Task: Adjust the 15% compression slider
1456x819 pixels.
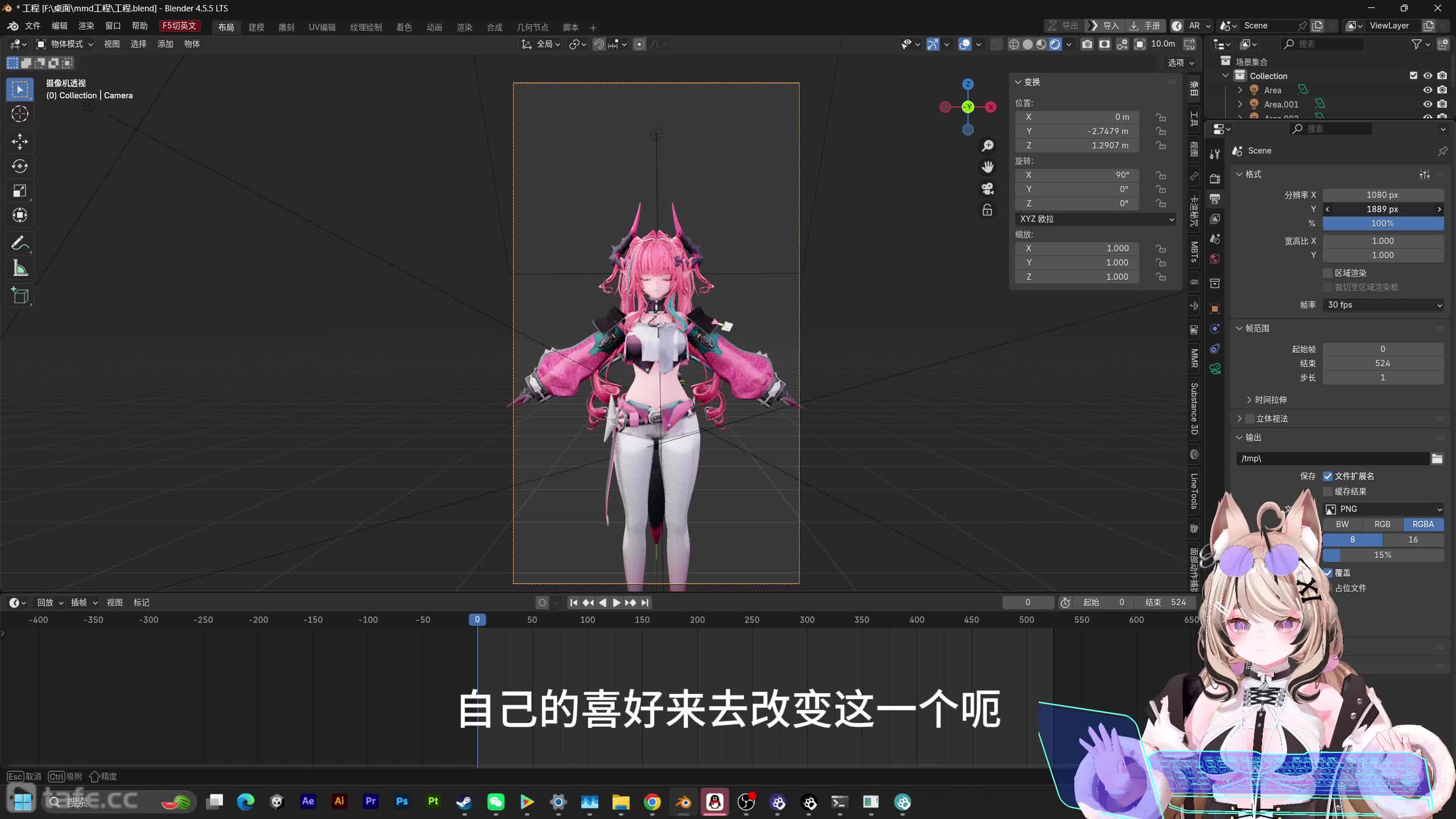Action: 1383,555
